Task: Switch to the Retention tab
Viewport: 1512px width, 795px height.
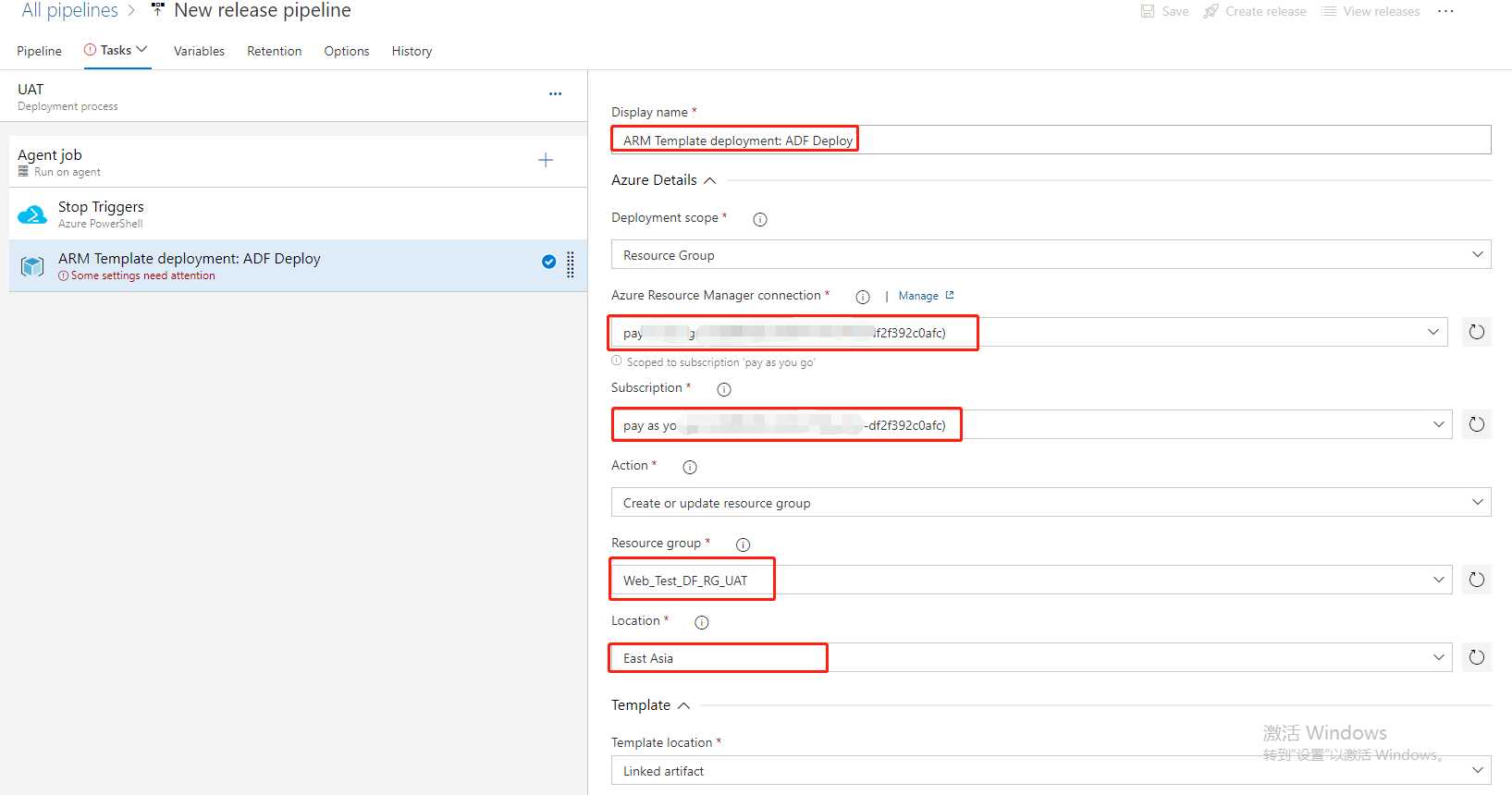Action: 274,51
